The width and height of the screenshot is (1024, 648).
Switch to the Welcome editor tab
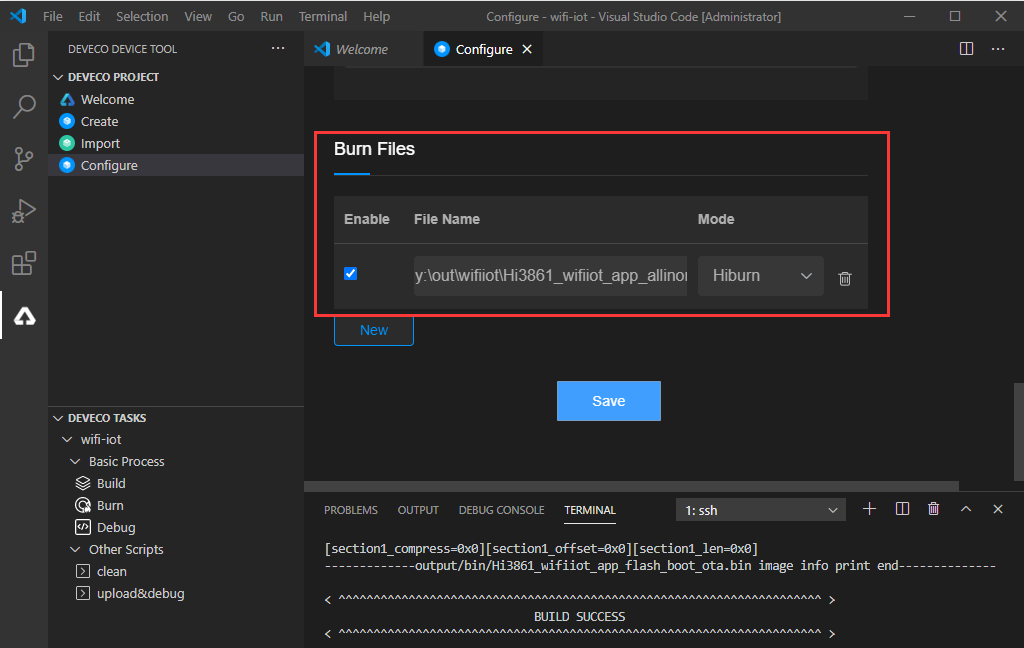point(362,49)
